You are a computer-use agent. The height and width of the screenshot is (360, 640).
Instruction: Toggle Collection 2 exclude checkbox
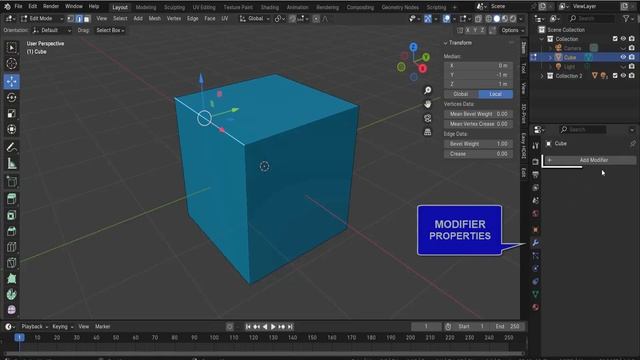click(615, 76)
